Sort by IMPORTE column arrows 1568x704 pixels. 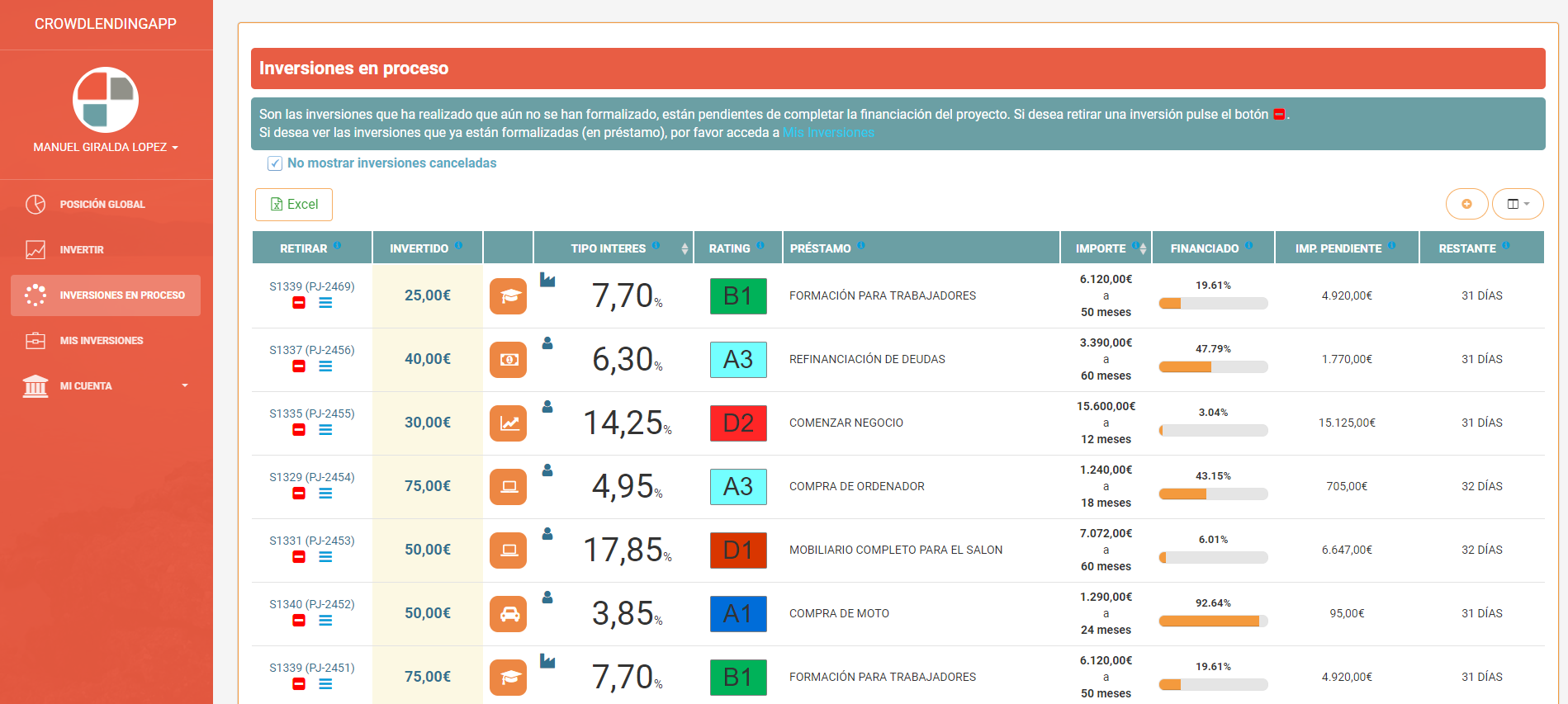click(1143, 248)
